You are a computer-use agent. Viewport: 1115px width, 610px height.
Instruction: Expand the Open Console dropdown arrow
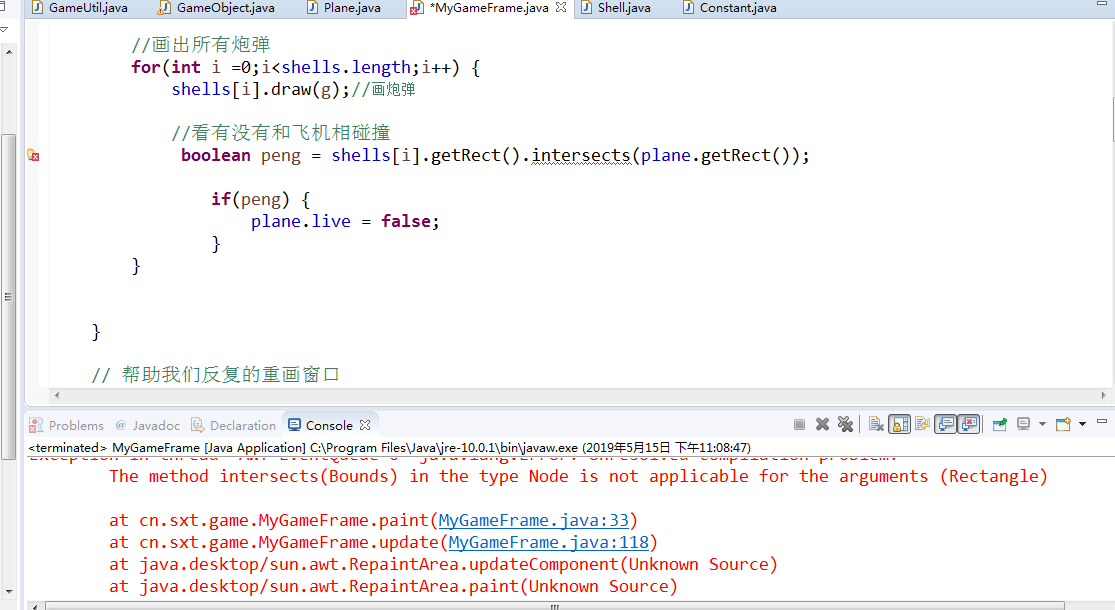[1082, 424]
